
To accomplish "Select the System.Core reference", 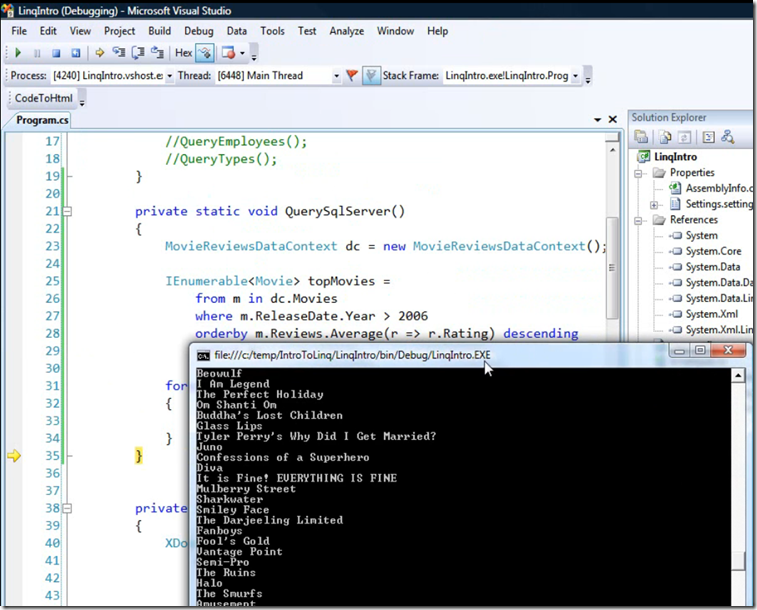I will point(713,251).
